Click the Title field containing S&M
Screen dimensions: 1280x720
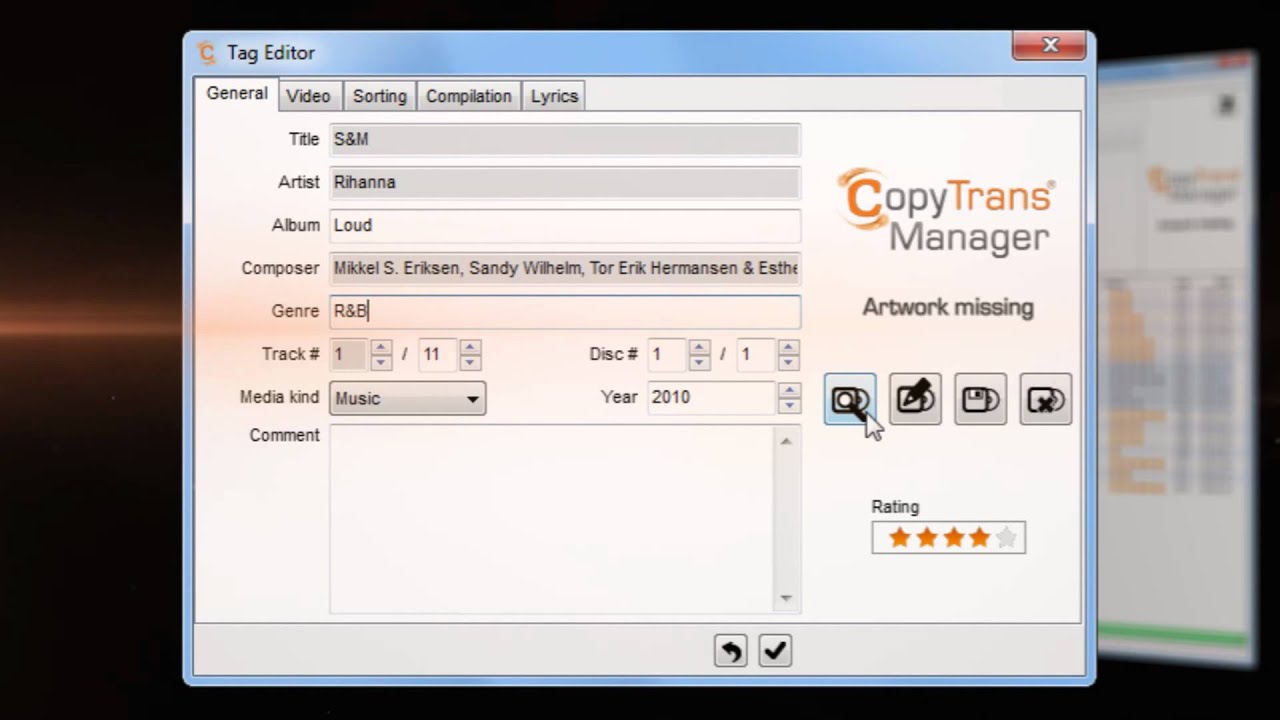point(565,139)
